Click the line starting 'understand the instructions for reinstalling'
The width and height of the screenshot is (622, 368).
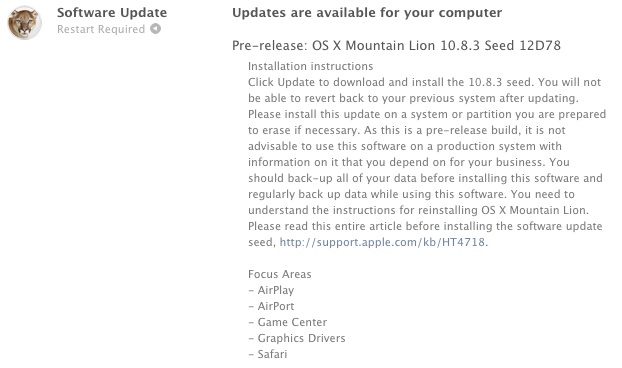[x=419, y=210]
